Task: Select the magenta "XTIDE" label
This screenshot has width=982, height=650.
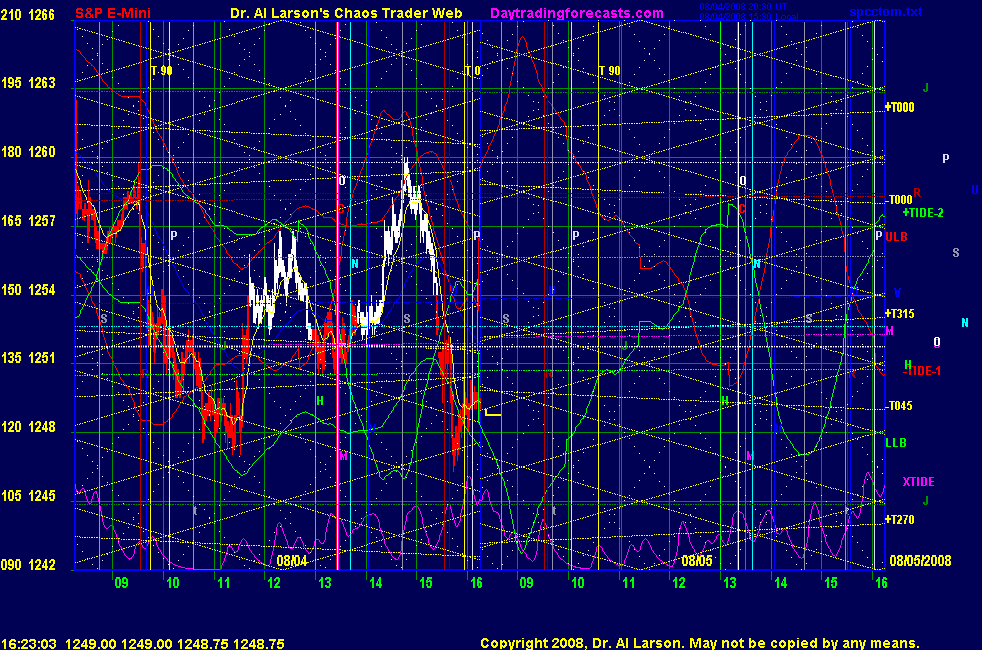Action: tap(918, 482)
